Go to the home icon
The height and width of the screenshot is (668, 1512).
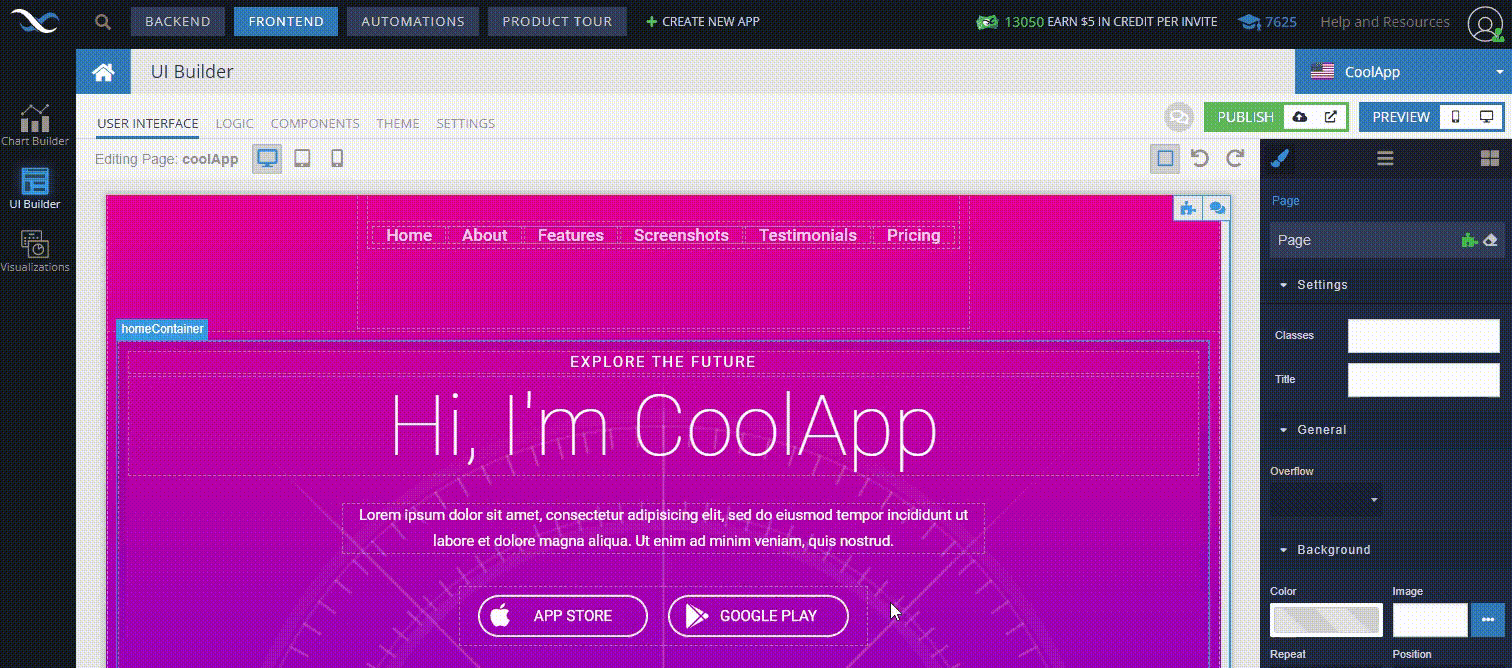[103, 72]
